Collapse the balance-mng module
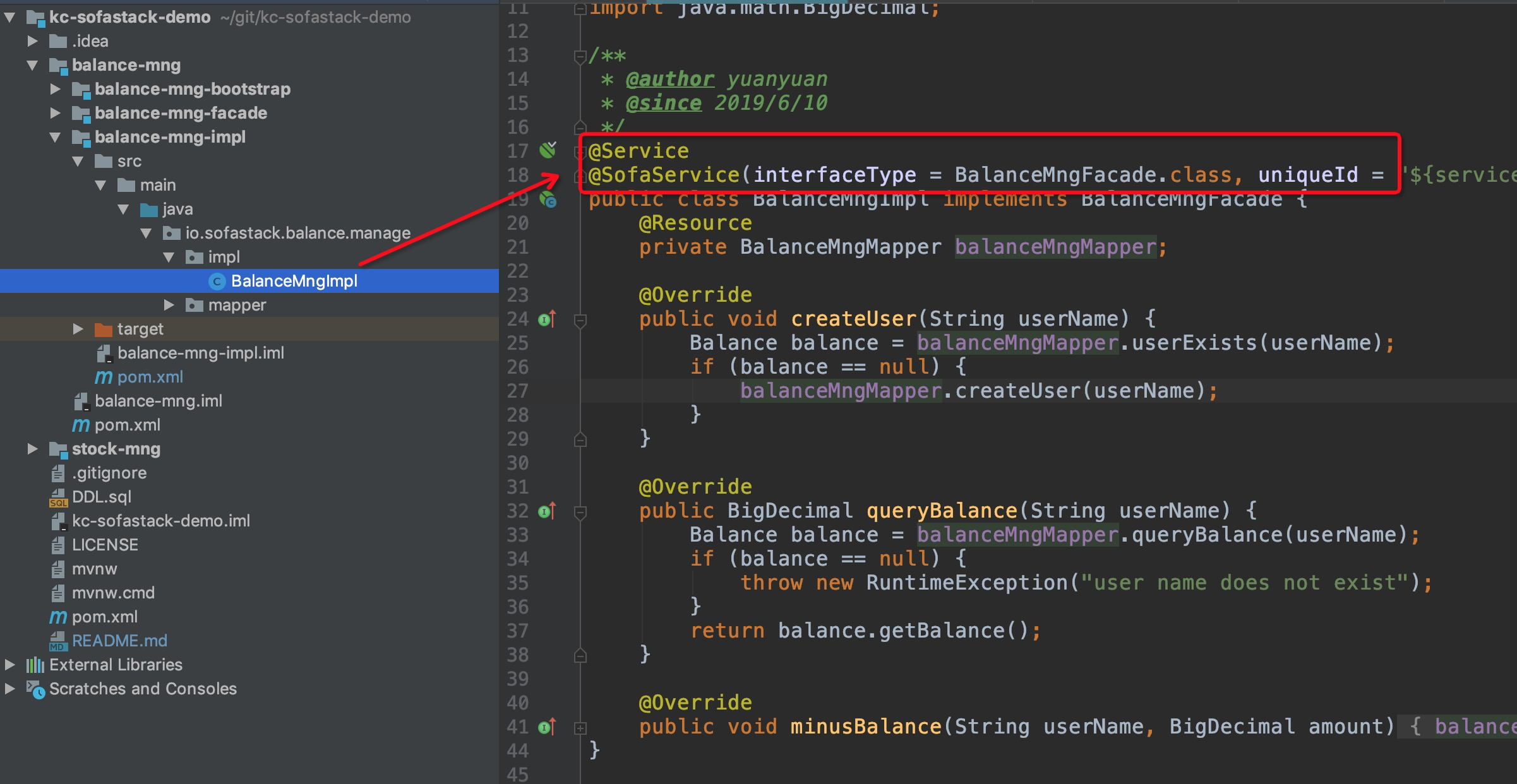This screenshot has height=784, width=1517. click(32, 65)
